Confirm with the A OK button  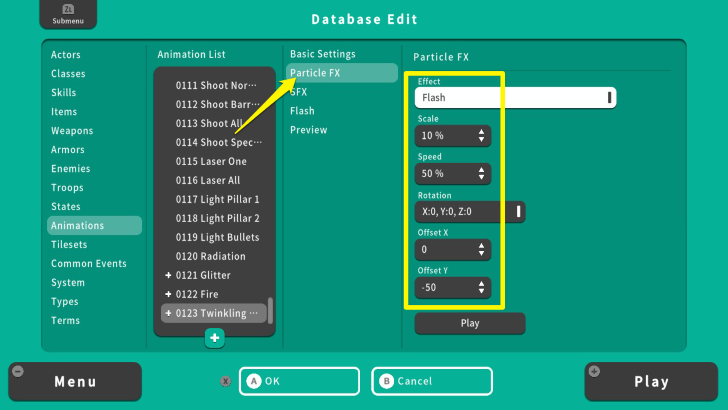pos(299,381)
